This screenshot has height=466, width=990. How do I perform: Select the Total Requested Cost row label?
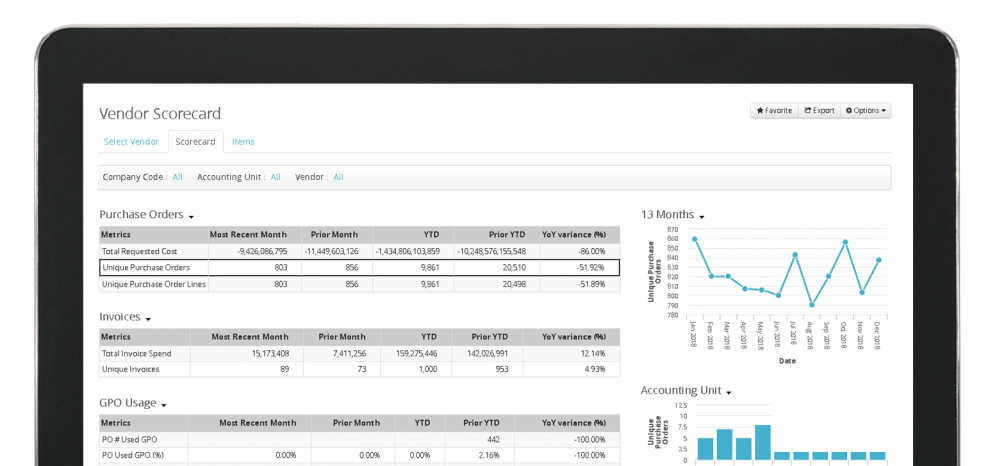pyautogui.click(x=140, y=251)
